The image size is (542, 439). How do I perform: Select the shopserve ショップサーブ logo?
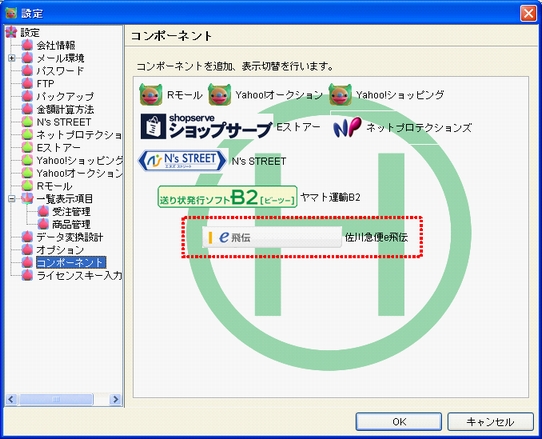(x=206, y=127)
